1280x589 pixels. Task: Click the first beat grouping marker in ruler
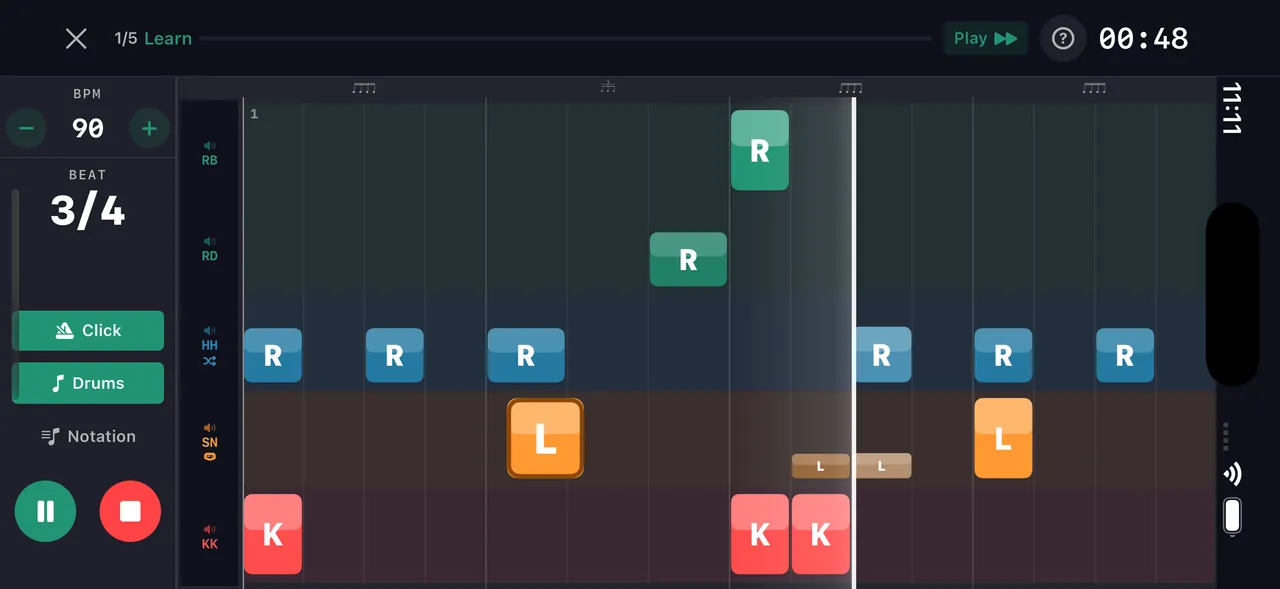[364, 88]
